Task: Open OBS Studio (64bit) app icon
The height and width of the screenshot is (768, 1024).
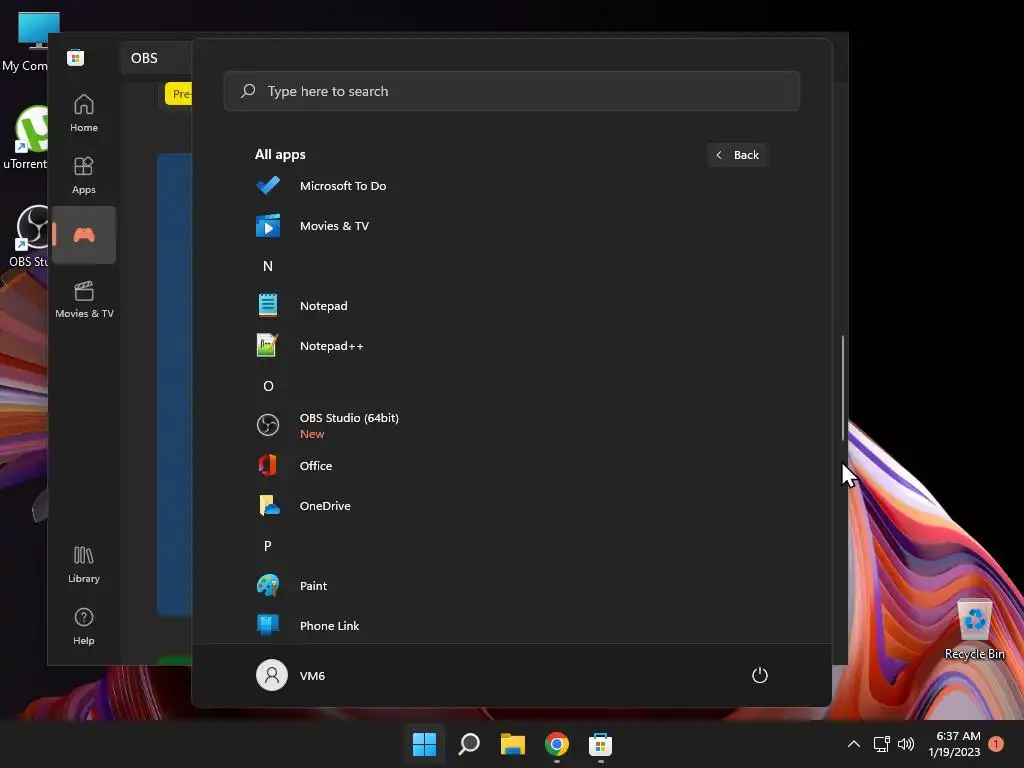Action: (x=268, y=425)
